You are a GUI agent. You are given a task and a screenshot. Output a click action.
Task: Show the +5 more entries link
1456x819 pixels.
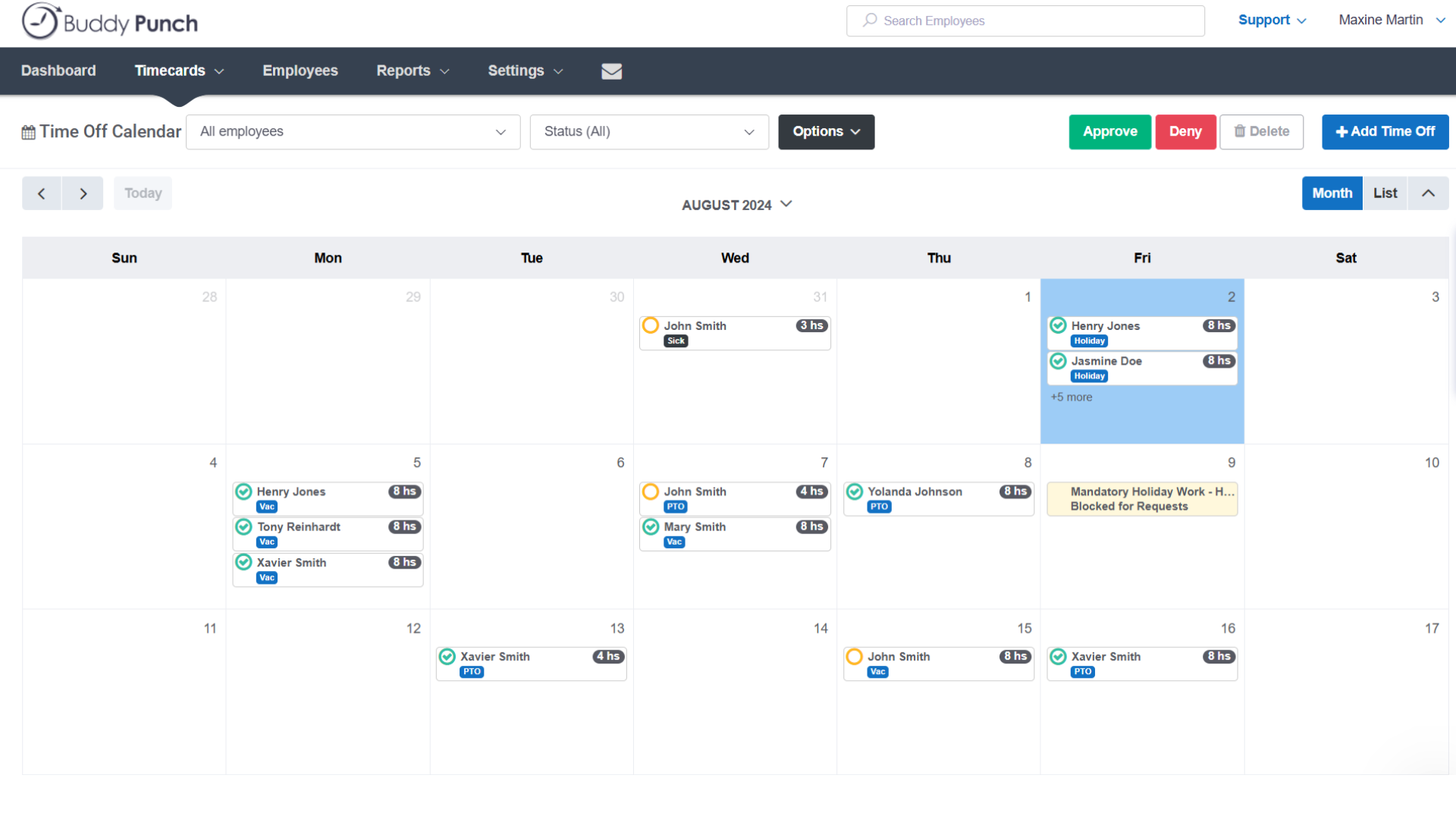tap(1071, 397)
